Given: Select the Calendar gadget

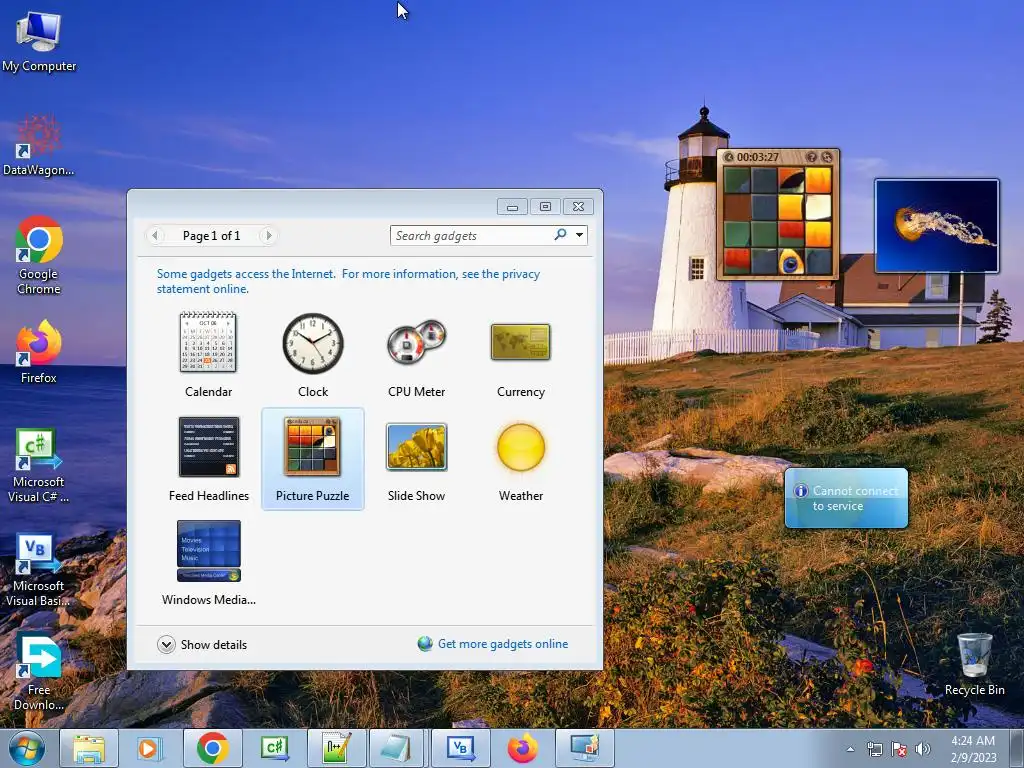Looking at the screenshot, I should pyautogui.click(x=208, y=355).
